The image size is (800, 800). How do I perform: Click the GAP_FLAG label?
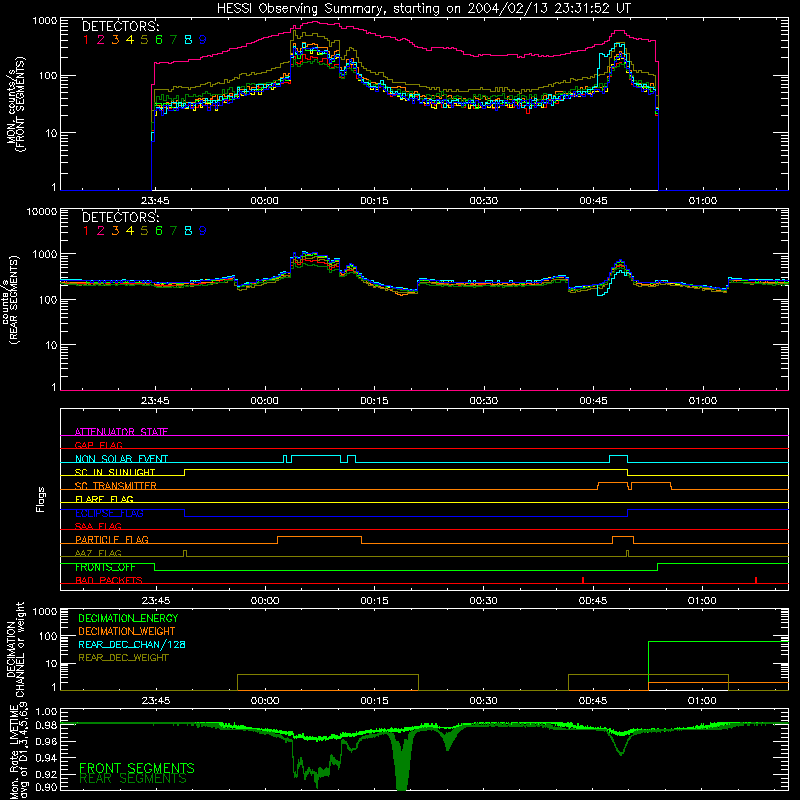coord(98,445)
